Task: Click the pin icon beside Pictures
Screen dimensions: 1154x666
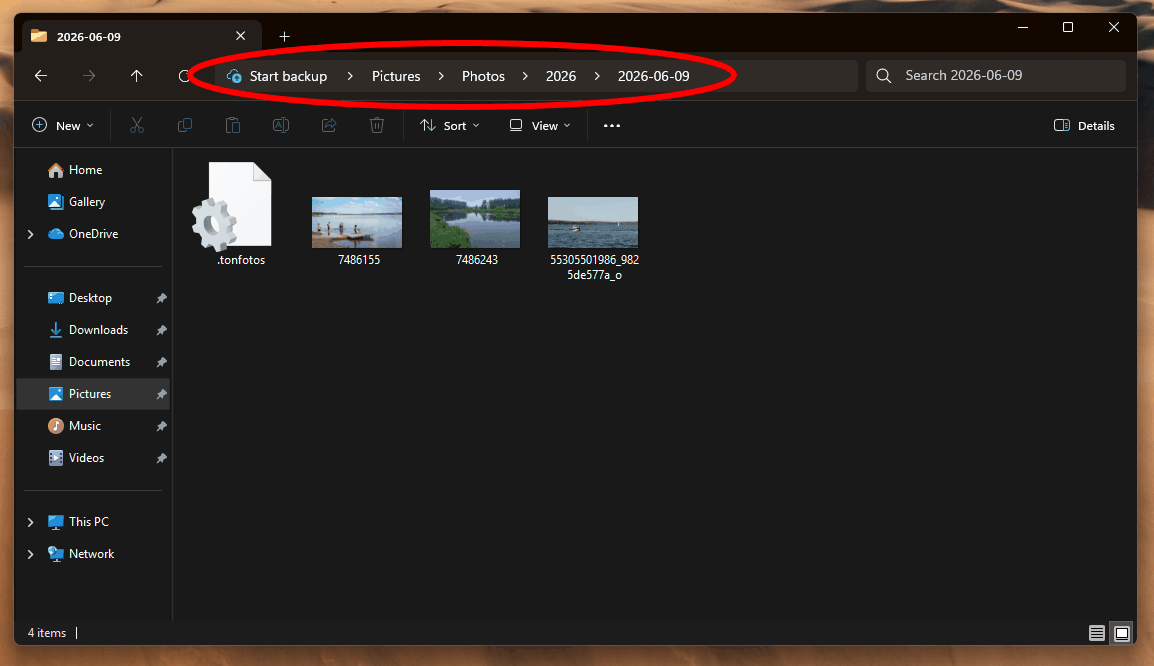Action: (161, 394)
